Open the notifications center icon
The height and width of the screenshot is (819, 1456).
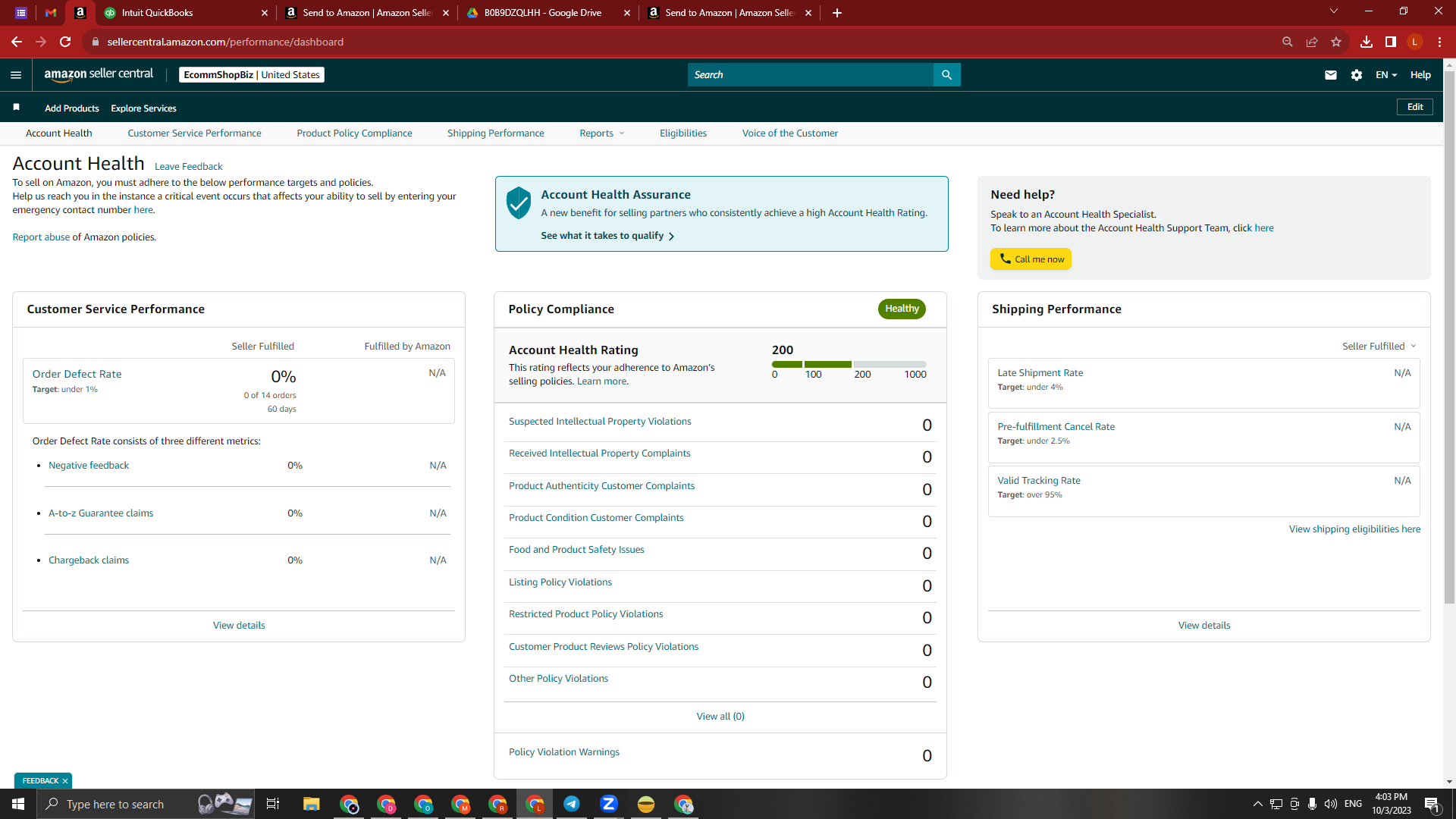tap(1432, 804)
